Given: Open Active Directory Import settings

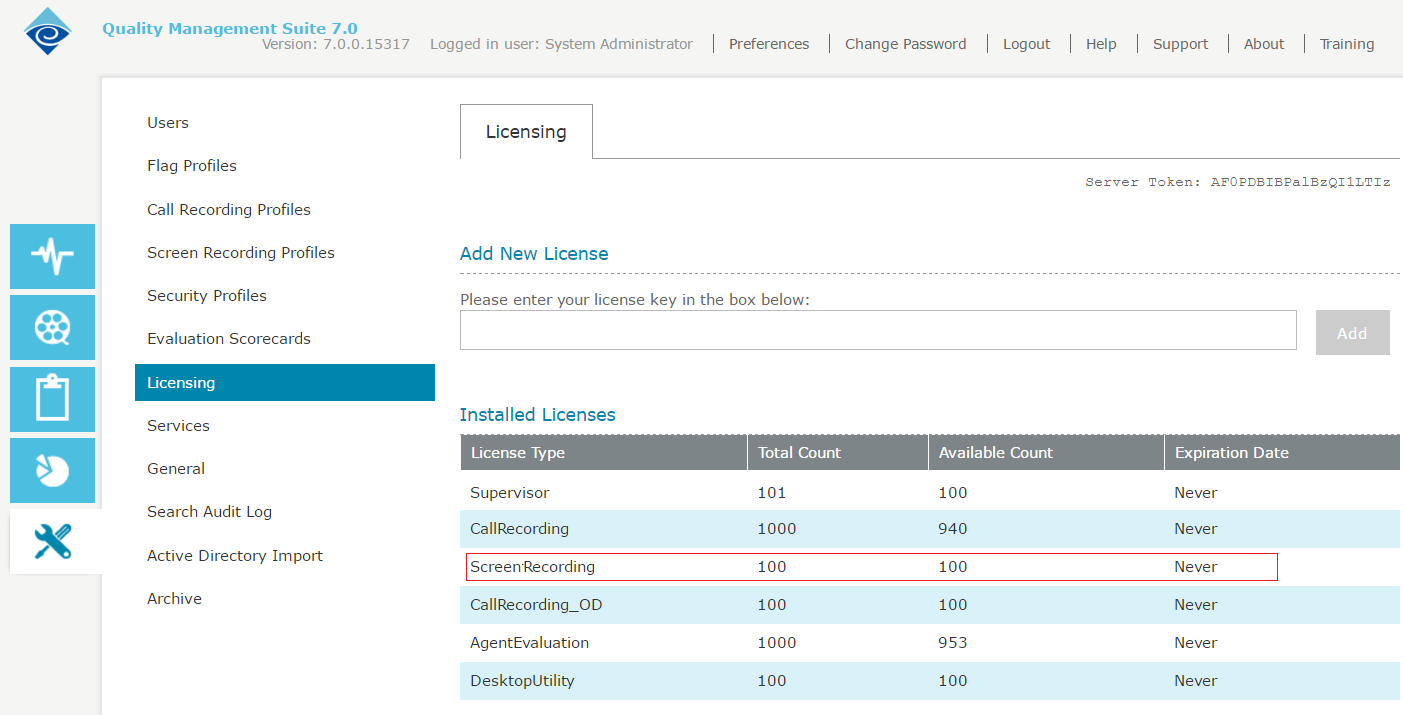Looking at the screenshot, I should pos(235,556).
